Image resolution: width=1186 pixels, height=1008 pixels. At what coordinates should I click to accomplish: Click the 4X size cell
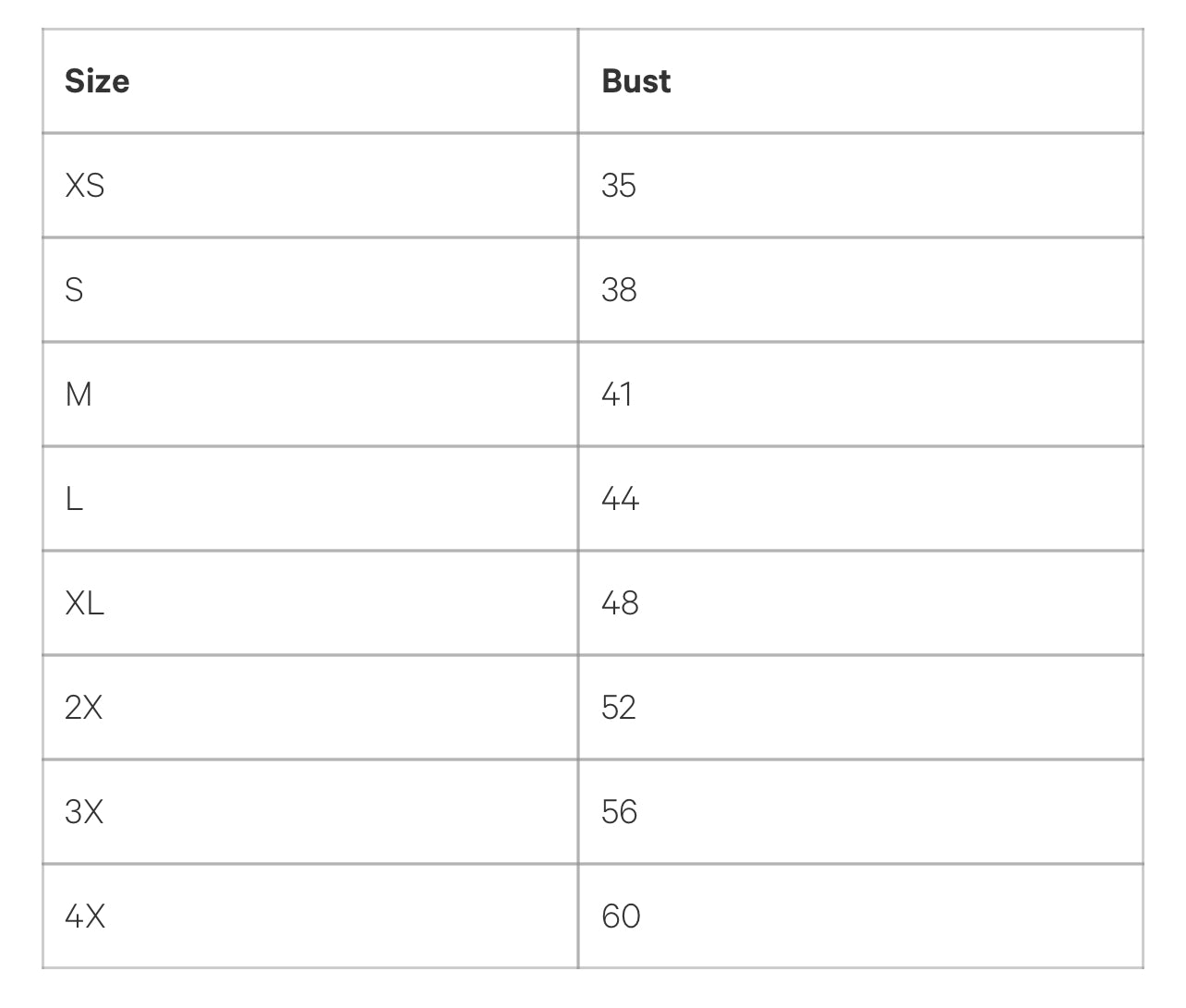pyautogui.click(x=85, y=917)
